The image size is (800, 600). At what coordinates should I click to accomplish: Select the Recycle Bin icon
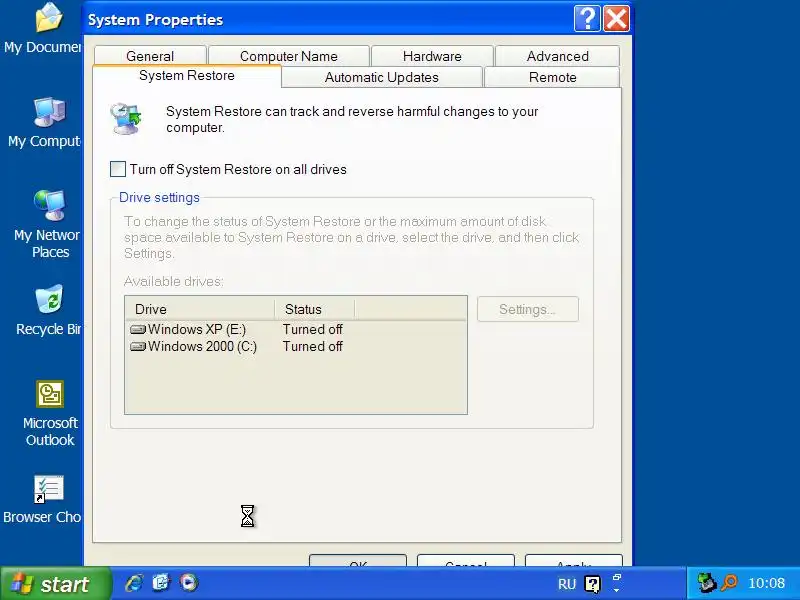[49, 299]
